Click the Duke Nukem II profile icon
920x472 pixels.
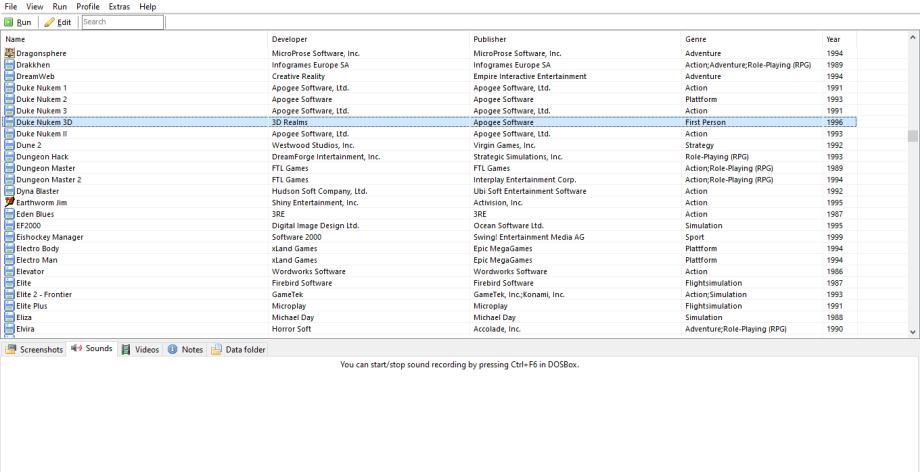click(x=9, y=134)
